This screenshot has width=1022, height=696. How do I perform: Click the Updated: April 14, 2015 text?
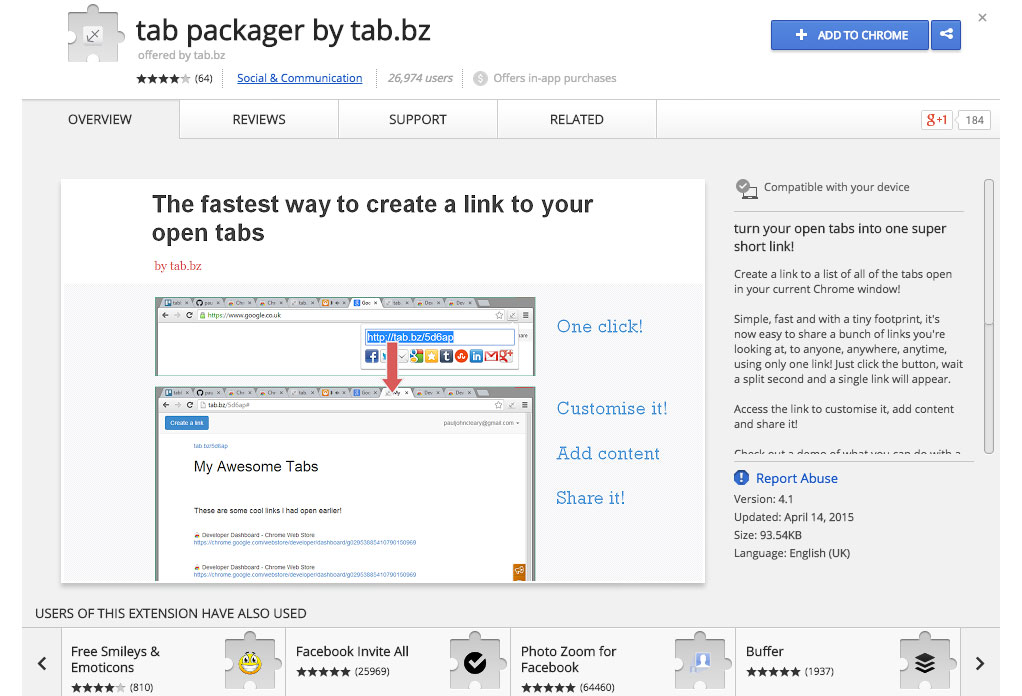pyautogui.click(x=794, y=517)
